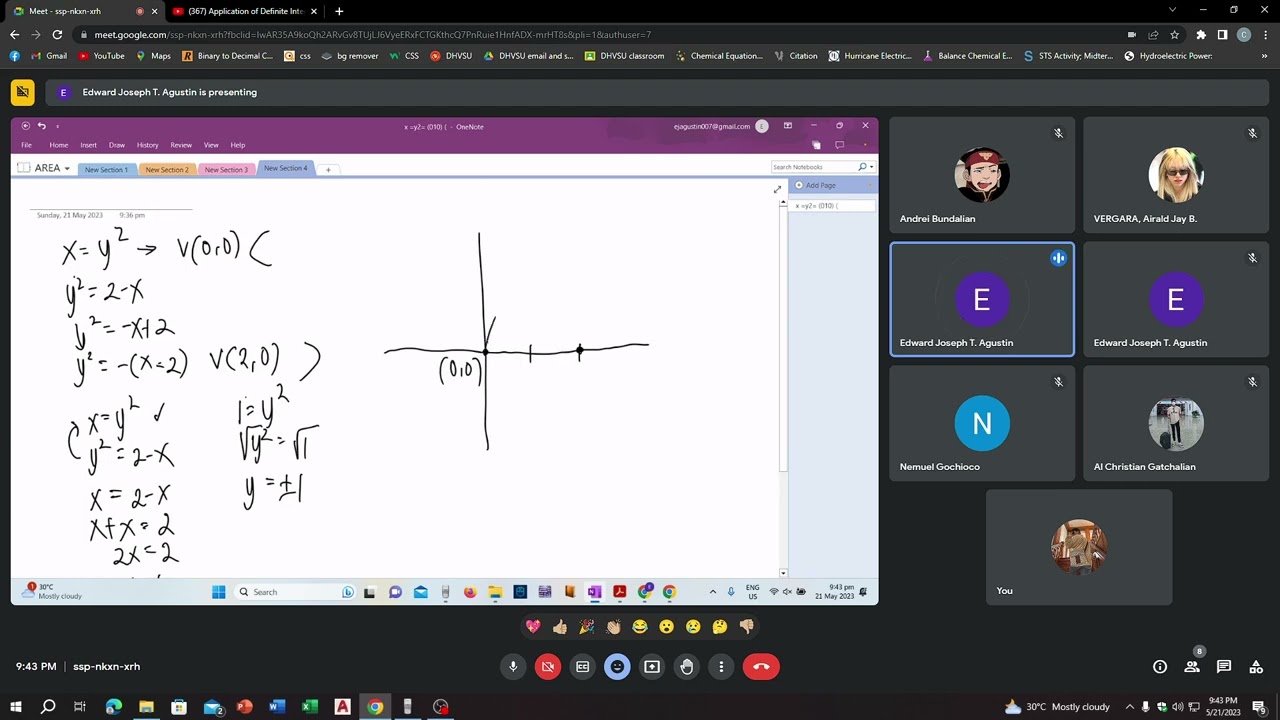
Task: Open the Insert tab in shared OneNote
Action: pos(88,145)
